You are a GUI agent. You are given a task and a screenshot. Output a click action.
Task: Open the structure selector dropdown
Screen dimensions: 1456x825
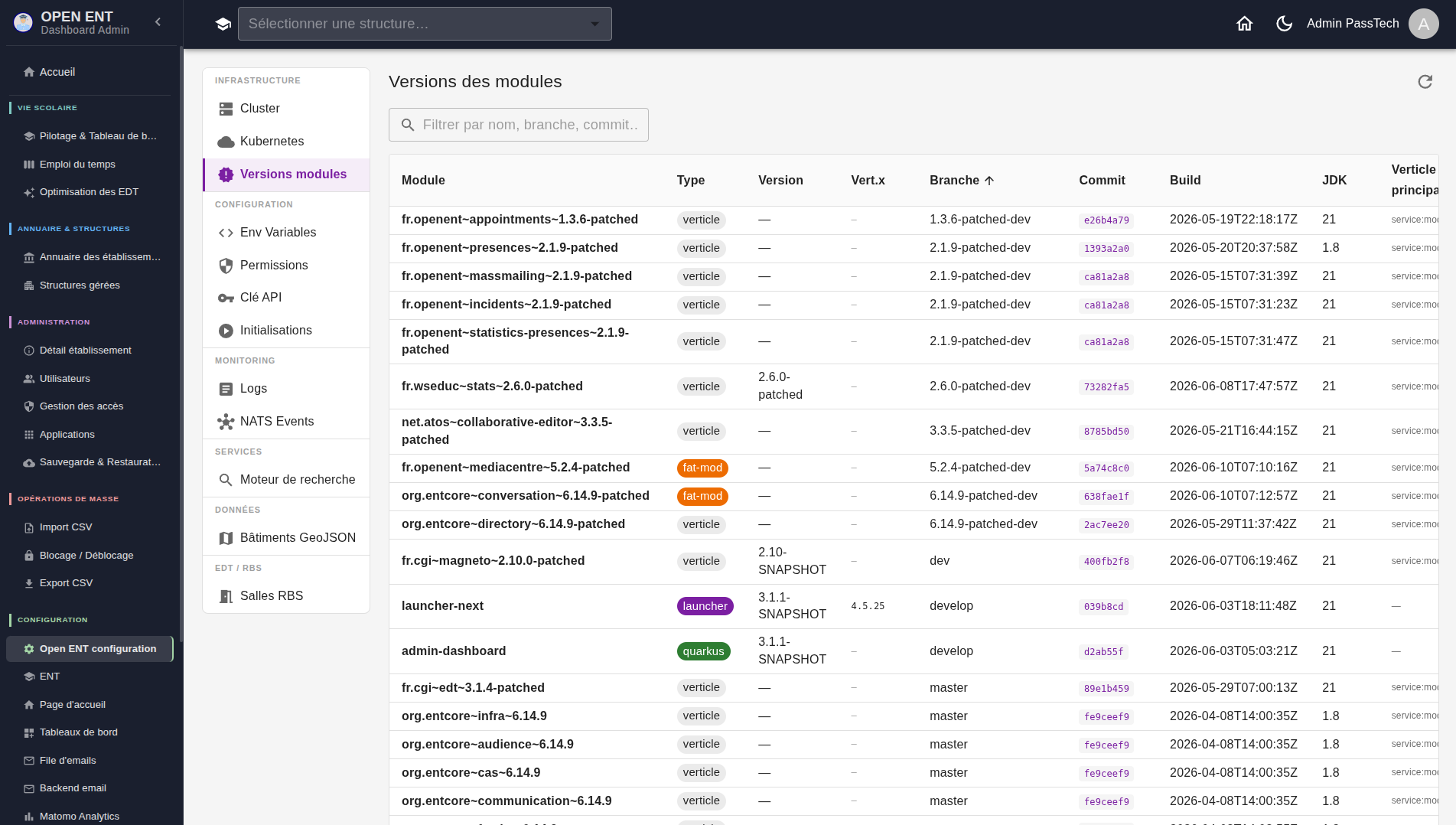click(x=425, y=24)
